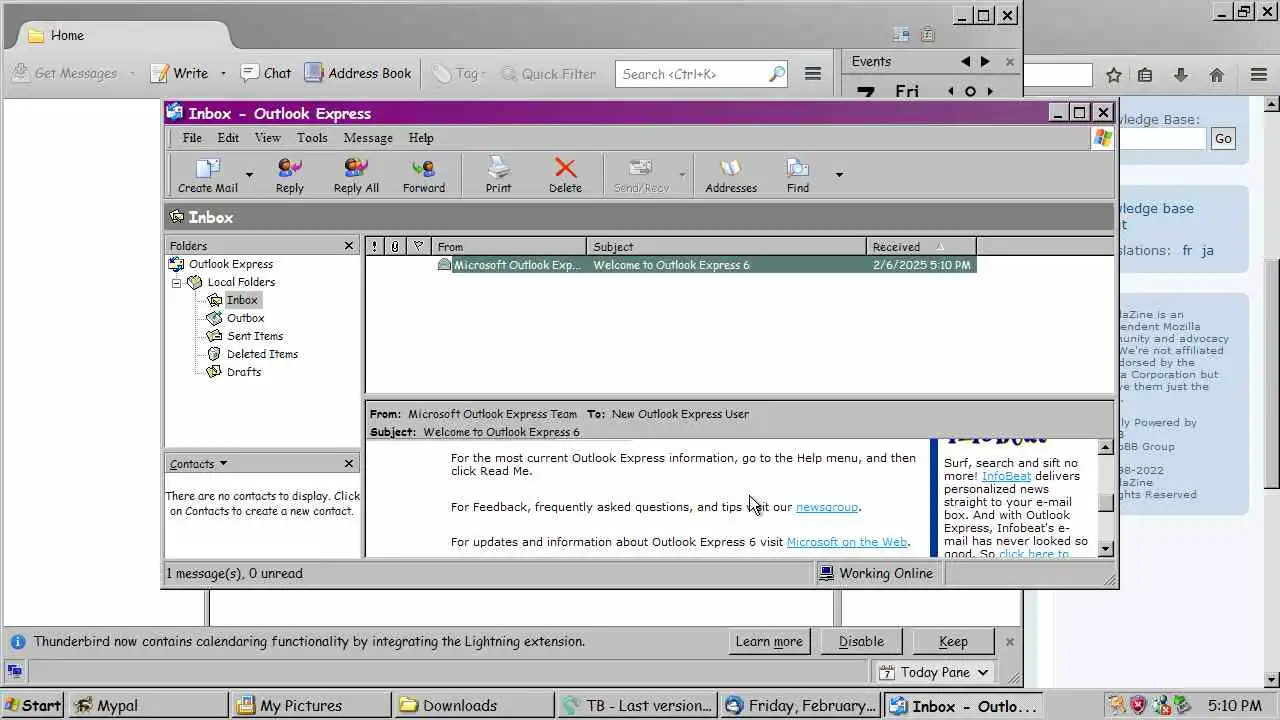Click preview pane scrollbar up arrow
Viewport: 1280px width, 720px height.
1106,447
